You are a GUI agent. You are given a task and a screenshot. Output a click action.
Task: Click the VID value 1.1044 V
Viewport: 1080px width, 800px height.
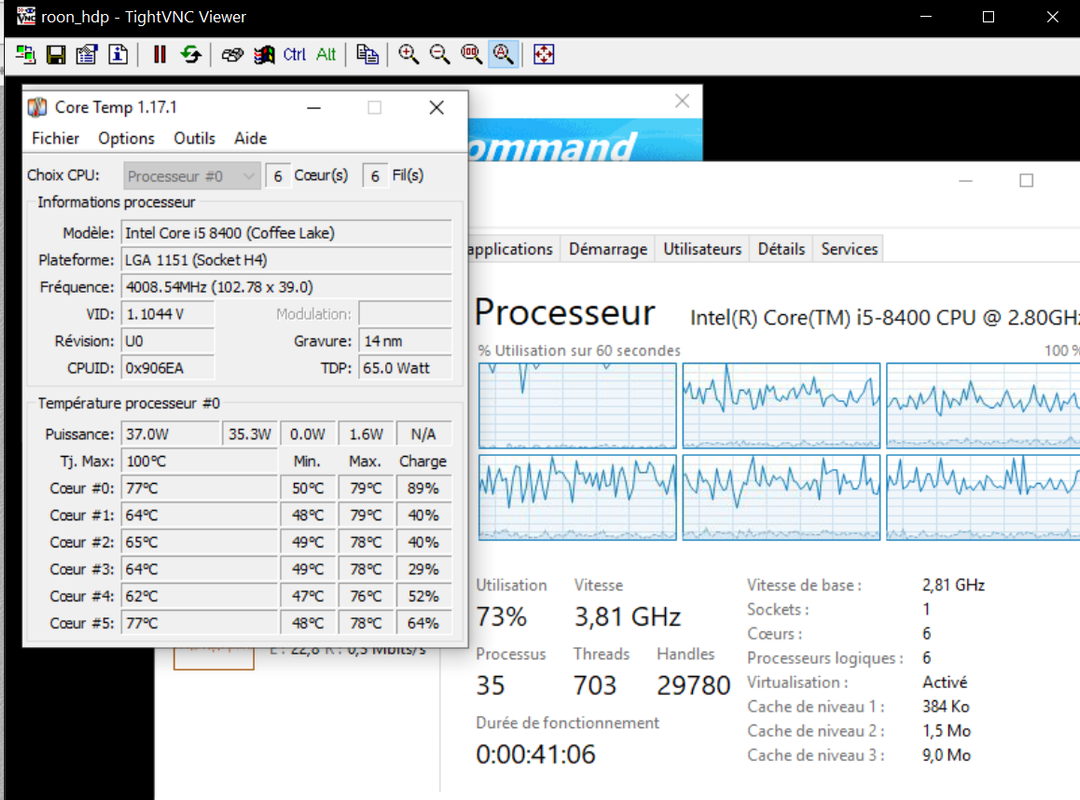tap(168, 314)
